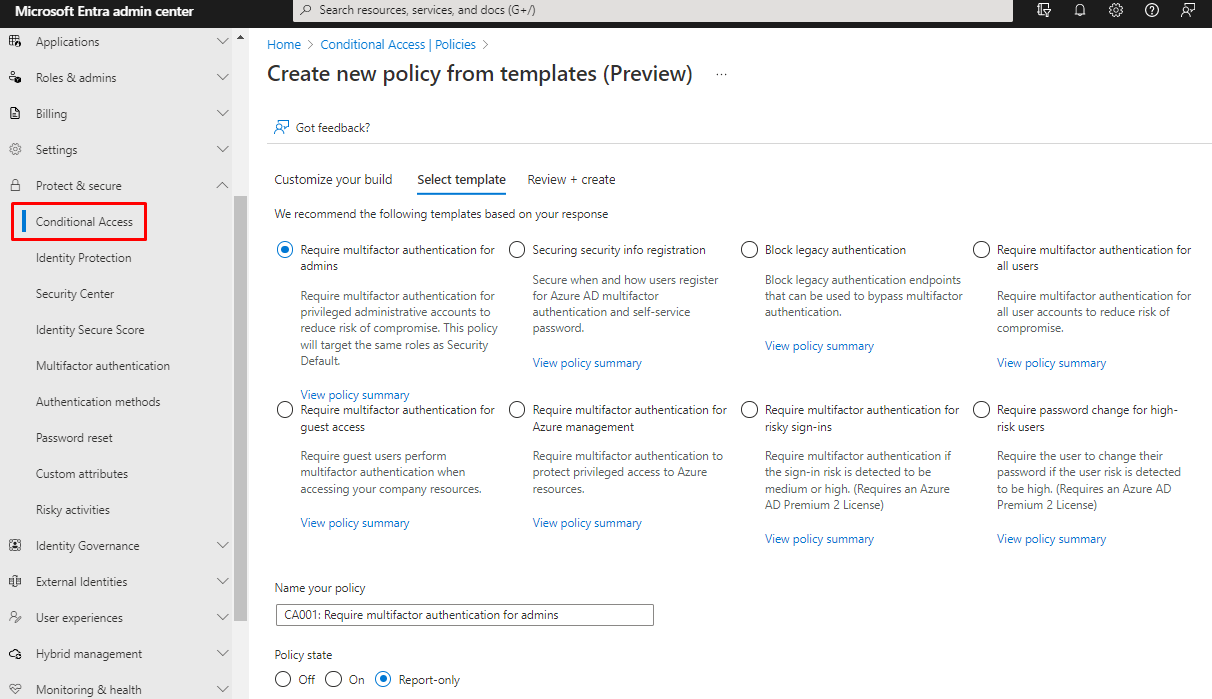The height and width of the screenshot is (699, 1212).
Task: Set policy state to On
Action: pos(334,679)
